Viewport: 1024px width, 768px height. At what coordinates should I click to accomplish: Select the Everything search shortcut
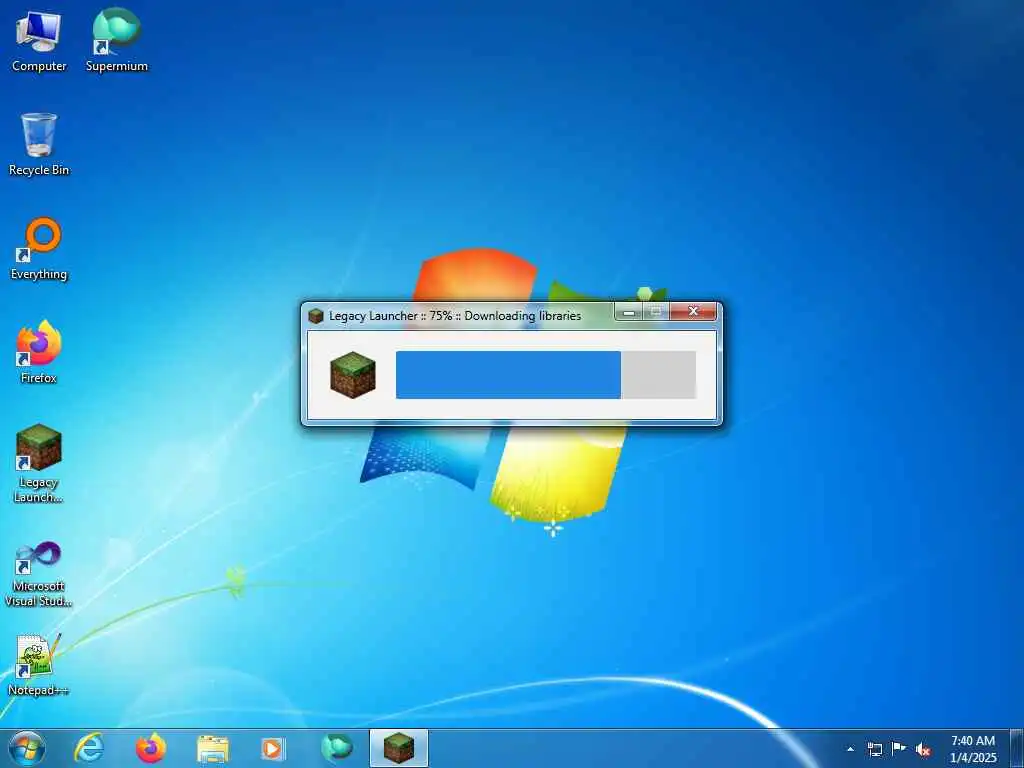tap(39, 249)
